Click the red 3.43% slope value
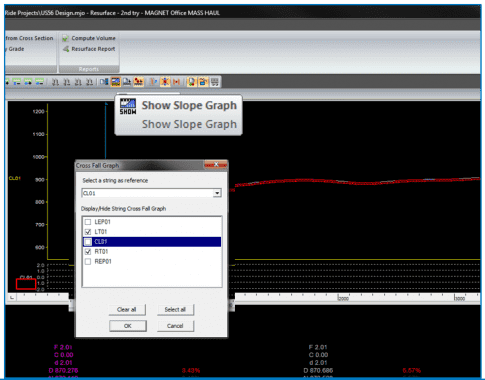This screenshot has height=380, width=485. click(191, 371)
